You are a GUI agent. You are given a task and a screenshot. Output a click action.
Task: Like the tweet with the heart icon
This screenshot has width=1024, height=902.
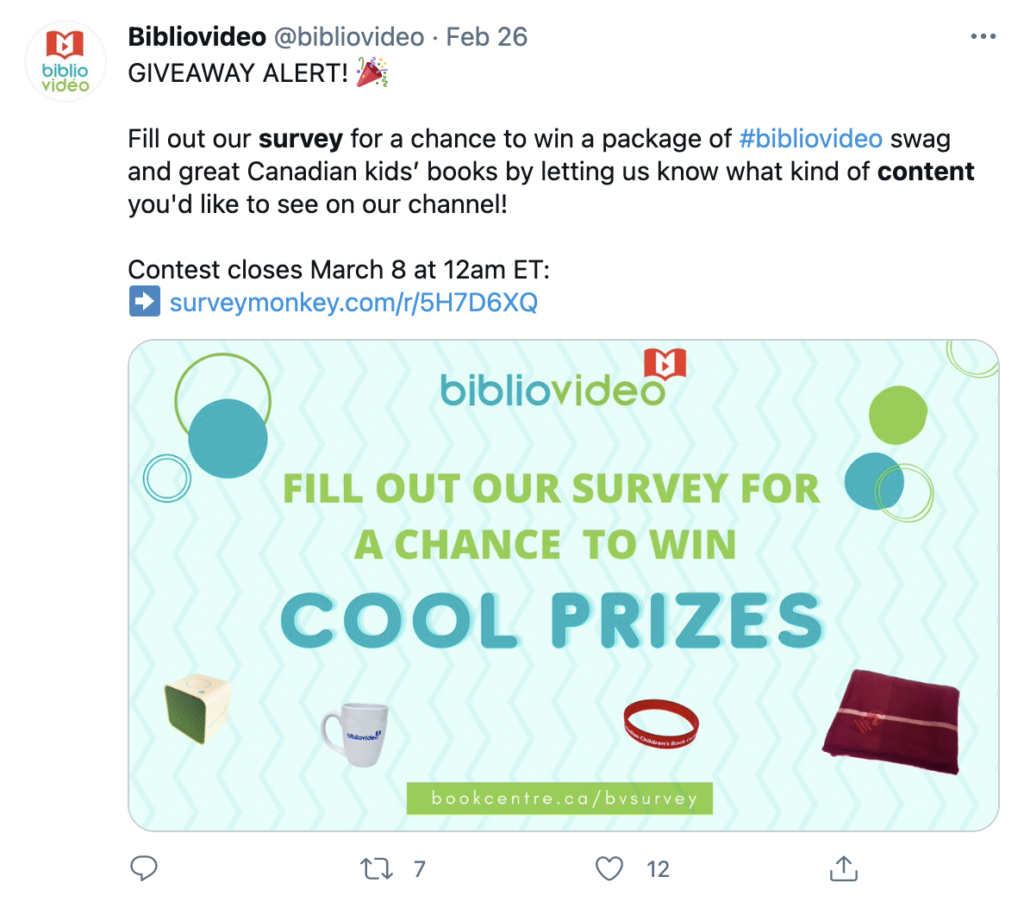[x=609, y=869]
